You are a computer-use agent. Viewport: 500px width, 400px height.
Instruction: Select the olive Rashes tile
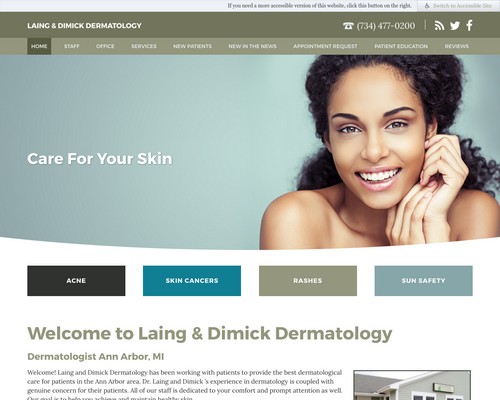coord(308,281)
